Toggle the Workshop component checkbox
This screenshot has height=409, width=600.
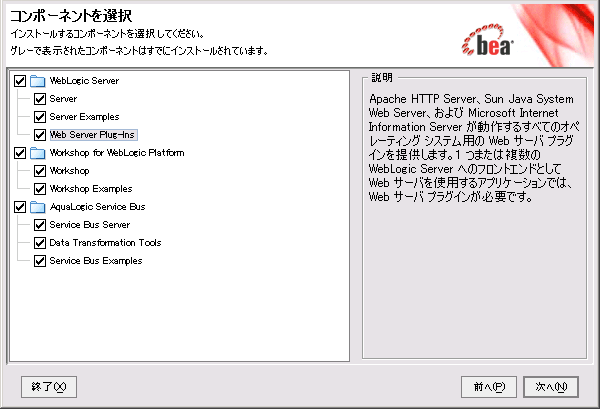coord(40,171)
